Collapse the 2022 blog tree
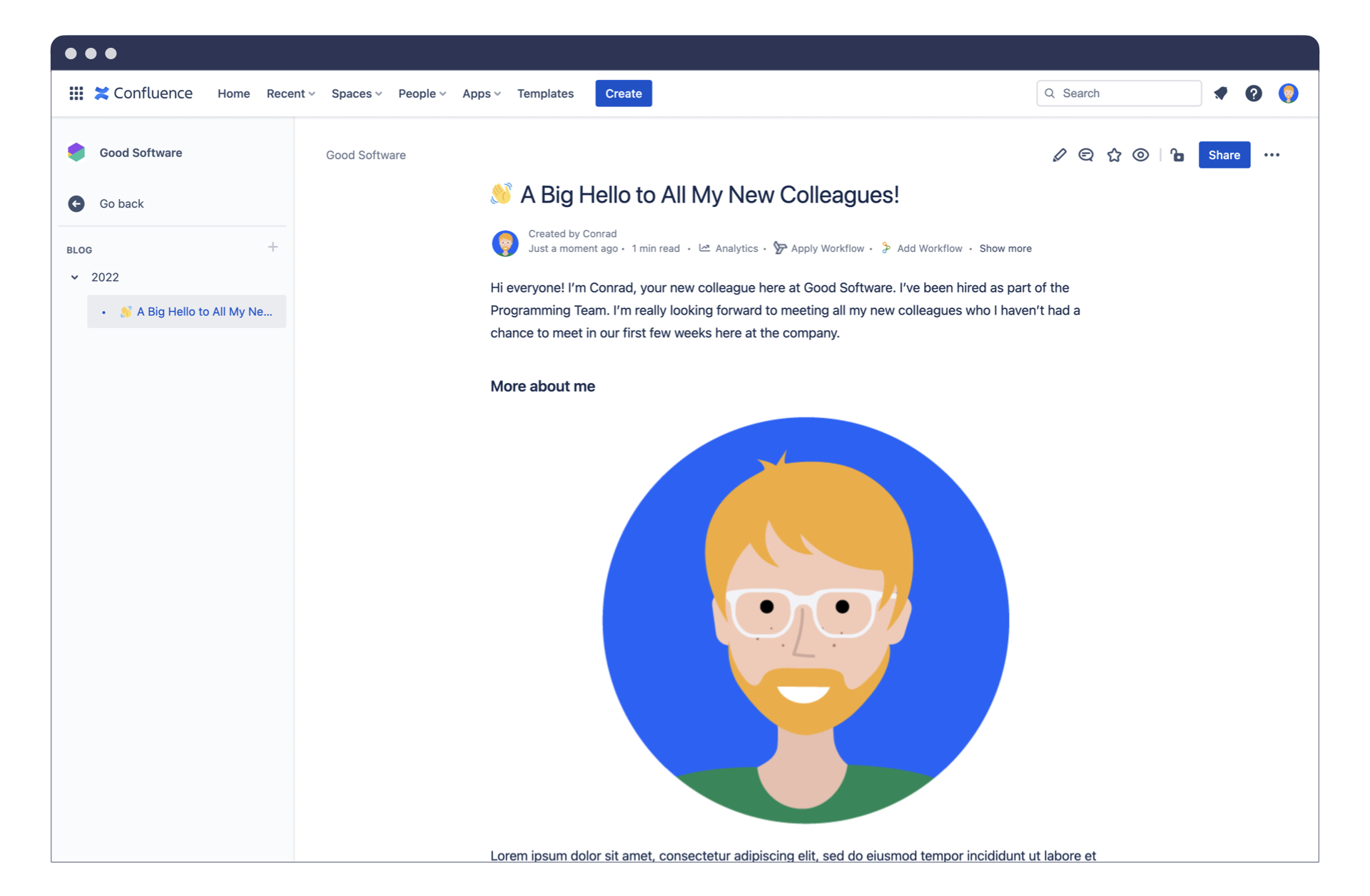This screenshot has width=1370, height=896. click(x=74, y=278)
